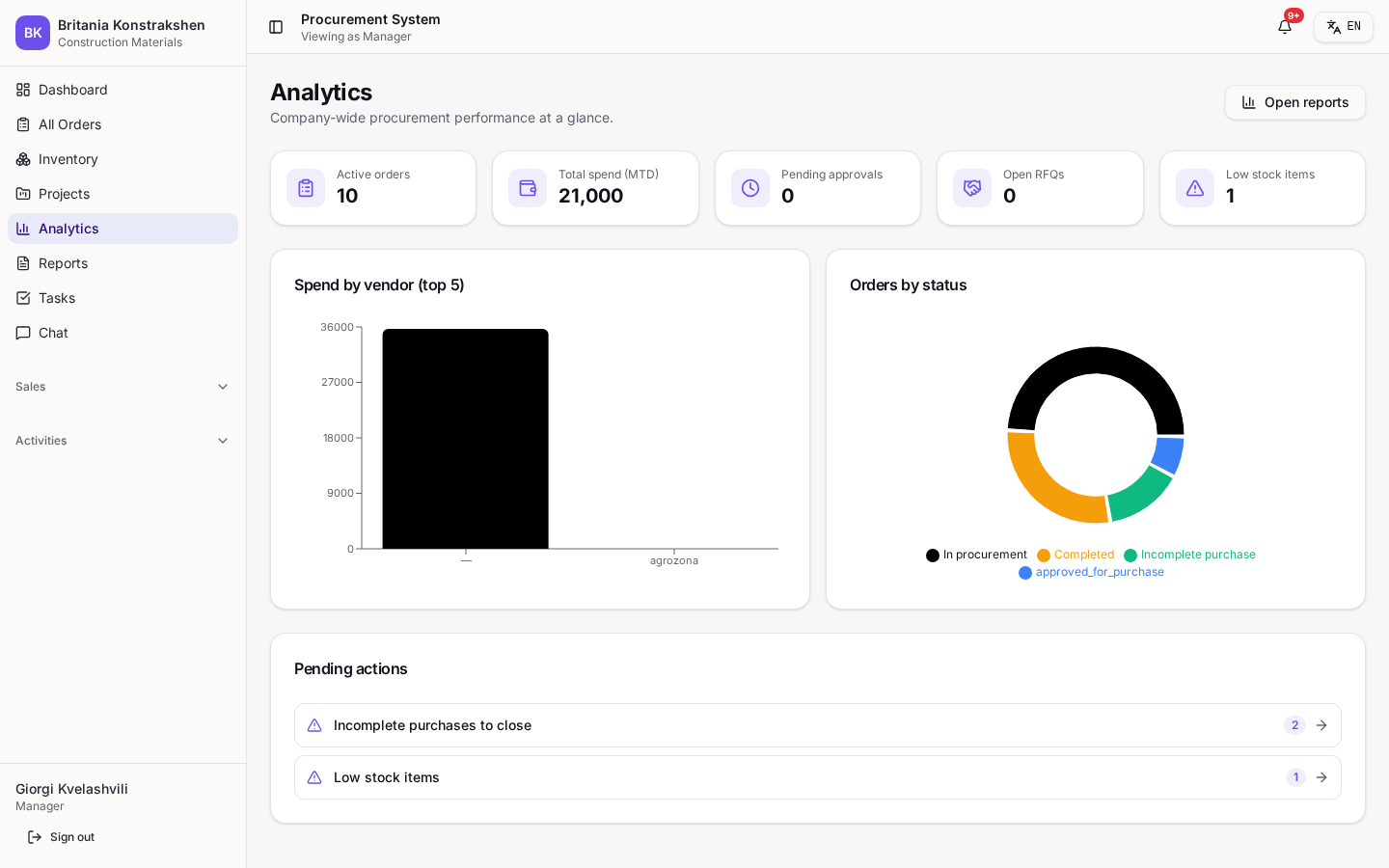Screen dimensions: 1389x868
Task: Click the Sign out arrow icon
Action: pyautogui.click(x=35, y=837)
